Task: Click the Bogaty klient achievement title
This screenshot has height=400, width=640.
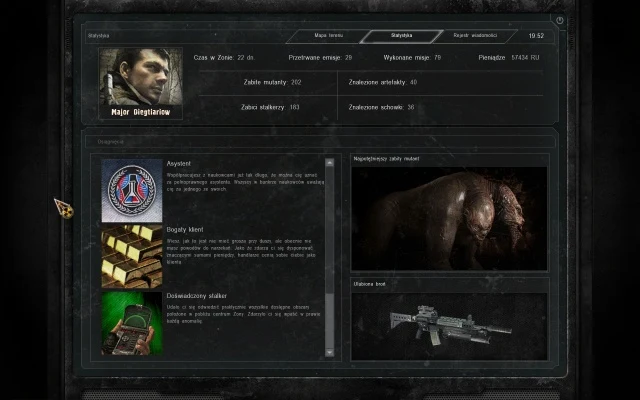Action: click(185, 229)
